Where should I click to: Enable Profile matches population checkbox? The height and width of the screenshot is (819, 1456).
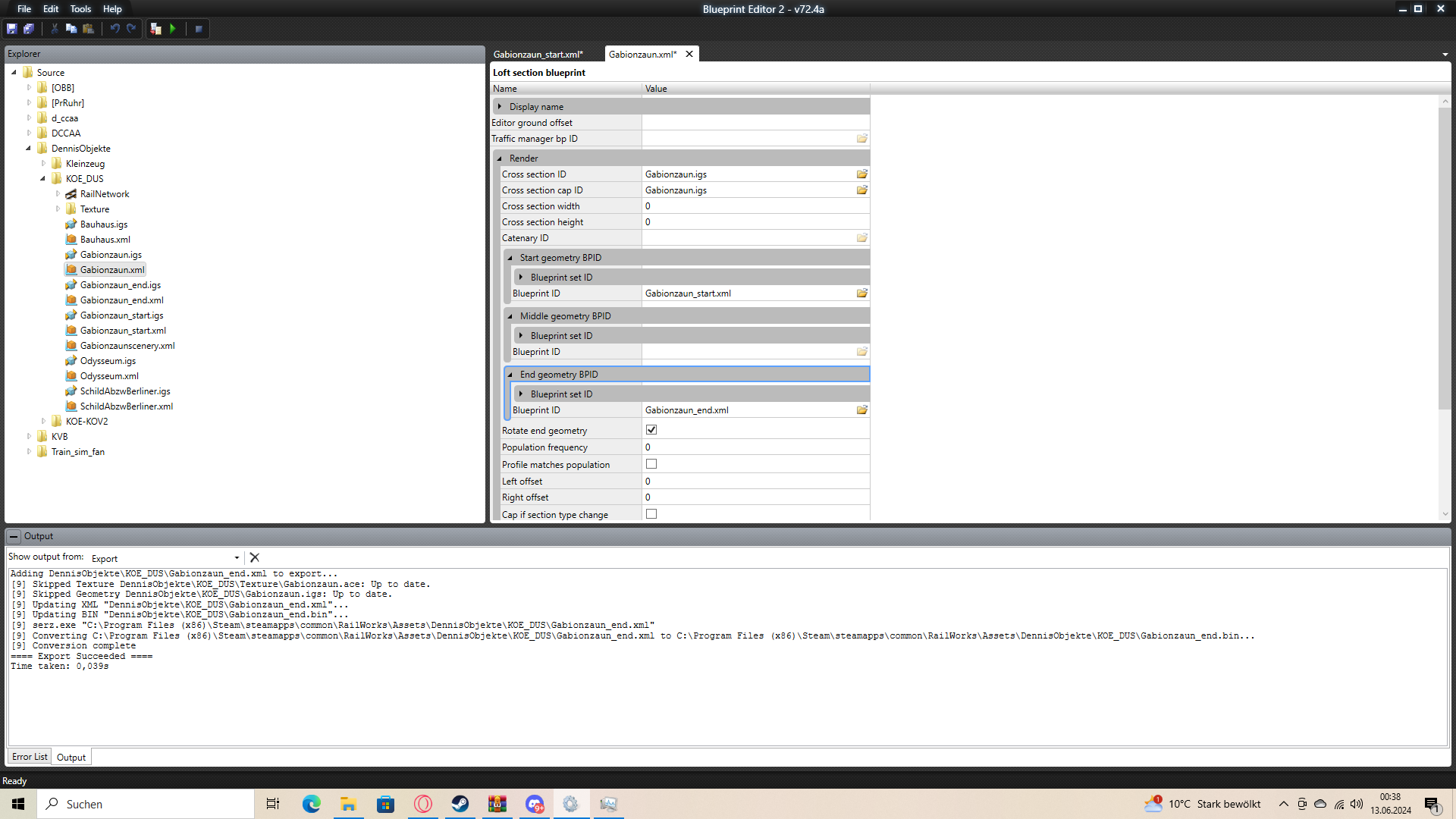point(651,464)
